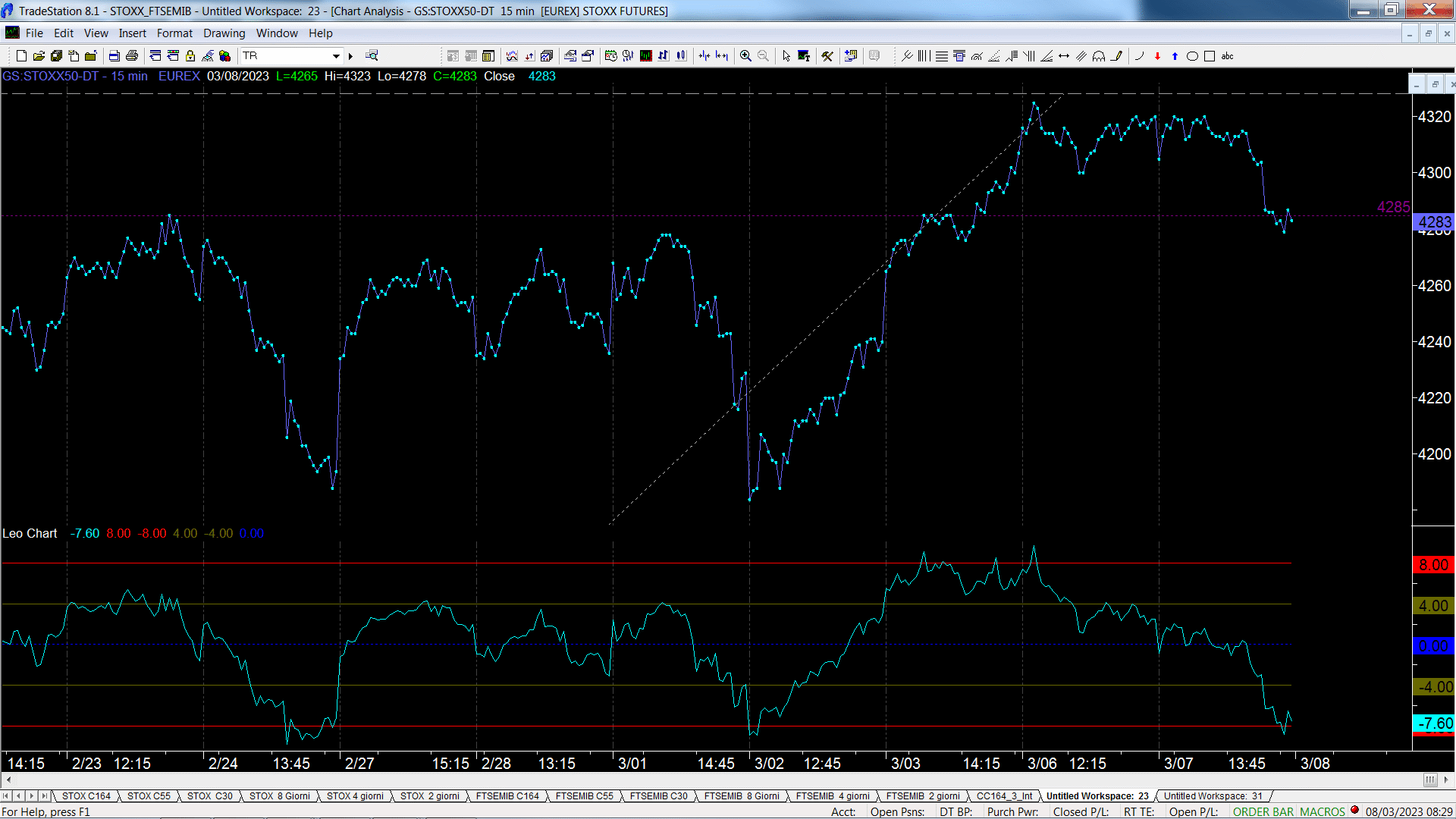The image size is (1456, 819).
Task: Switch to the STOX 8 Giorni tab
Action: (x=280, y=796)
